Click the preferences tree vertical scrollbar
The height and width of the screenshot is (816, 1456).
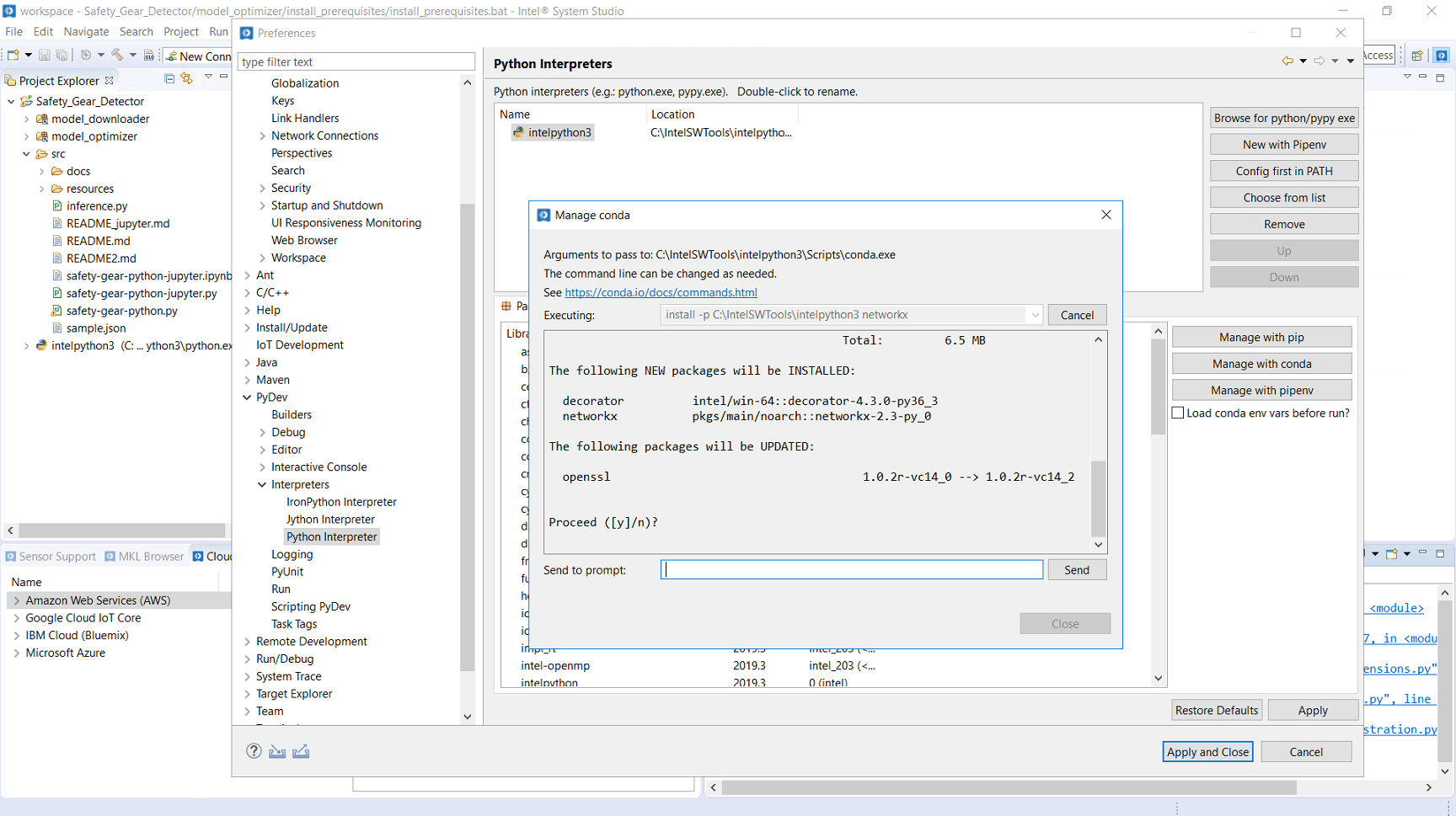tap(467, 437)
